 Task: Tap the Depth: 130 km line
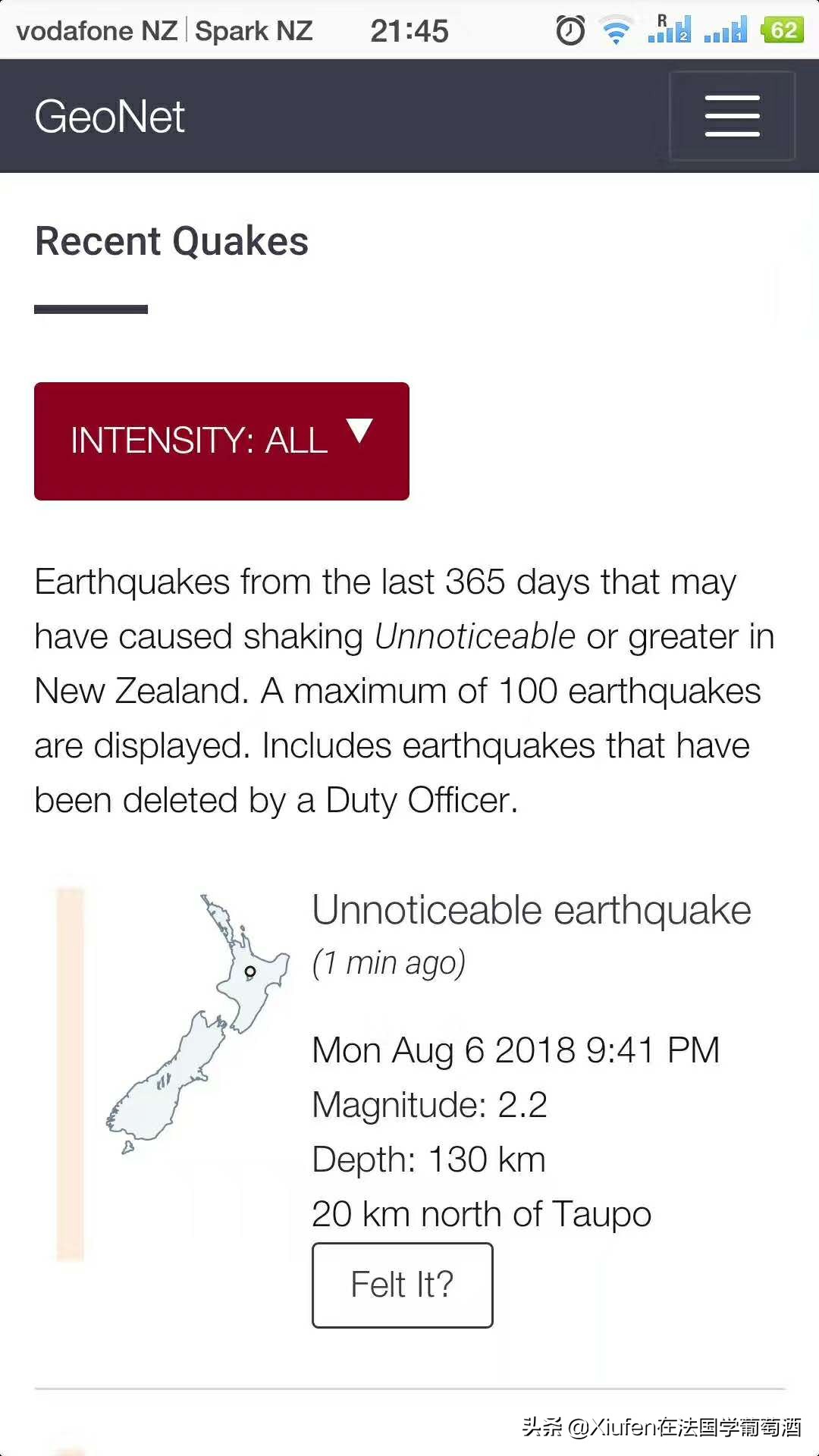[429, 1159]
